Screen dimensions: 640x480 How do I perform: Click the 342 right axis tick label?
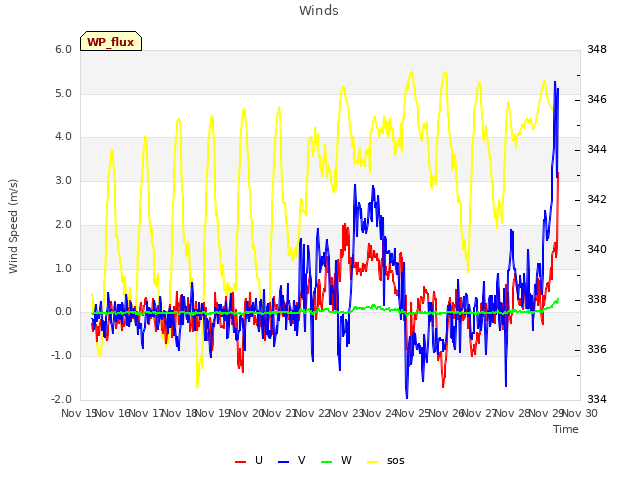pos(597,199)
